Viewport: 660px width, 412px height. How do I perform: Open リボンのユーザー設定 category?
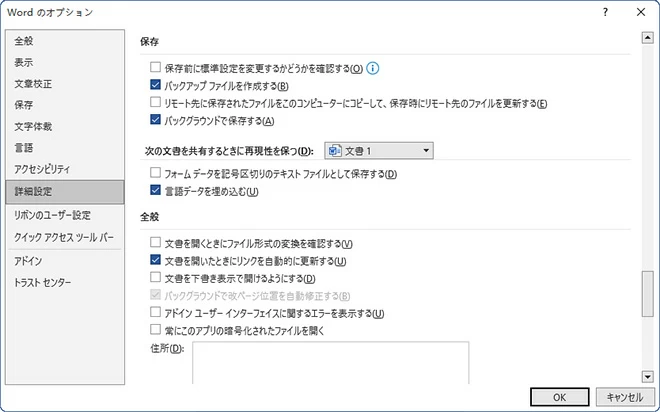(52, 214)
